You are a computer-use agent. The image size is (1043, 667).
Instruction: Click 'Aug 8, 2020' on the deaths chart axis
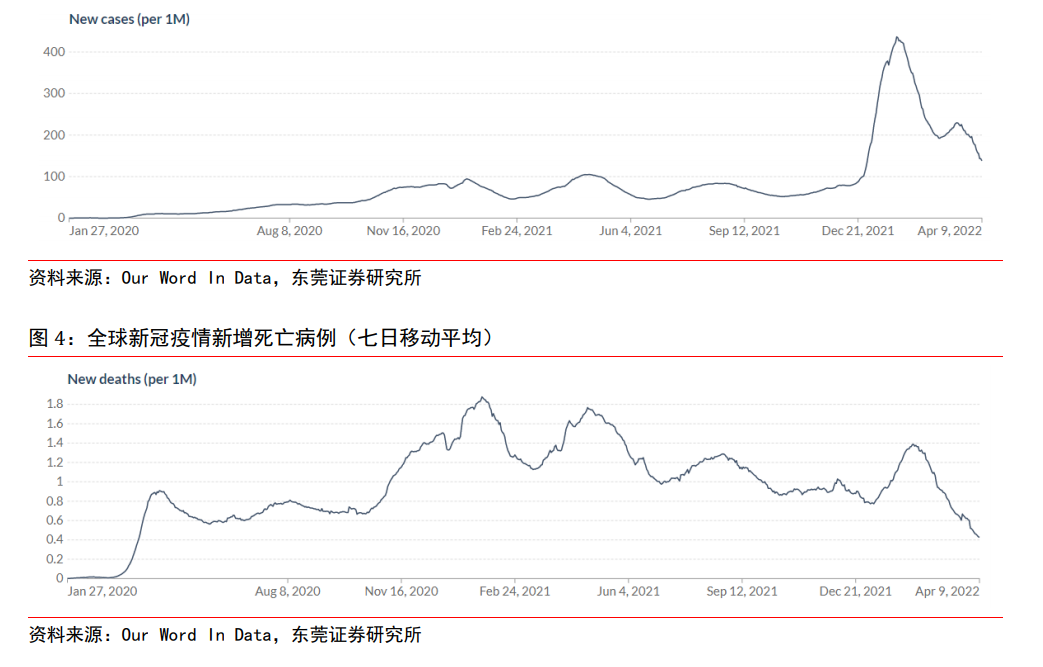coord(287,591)
